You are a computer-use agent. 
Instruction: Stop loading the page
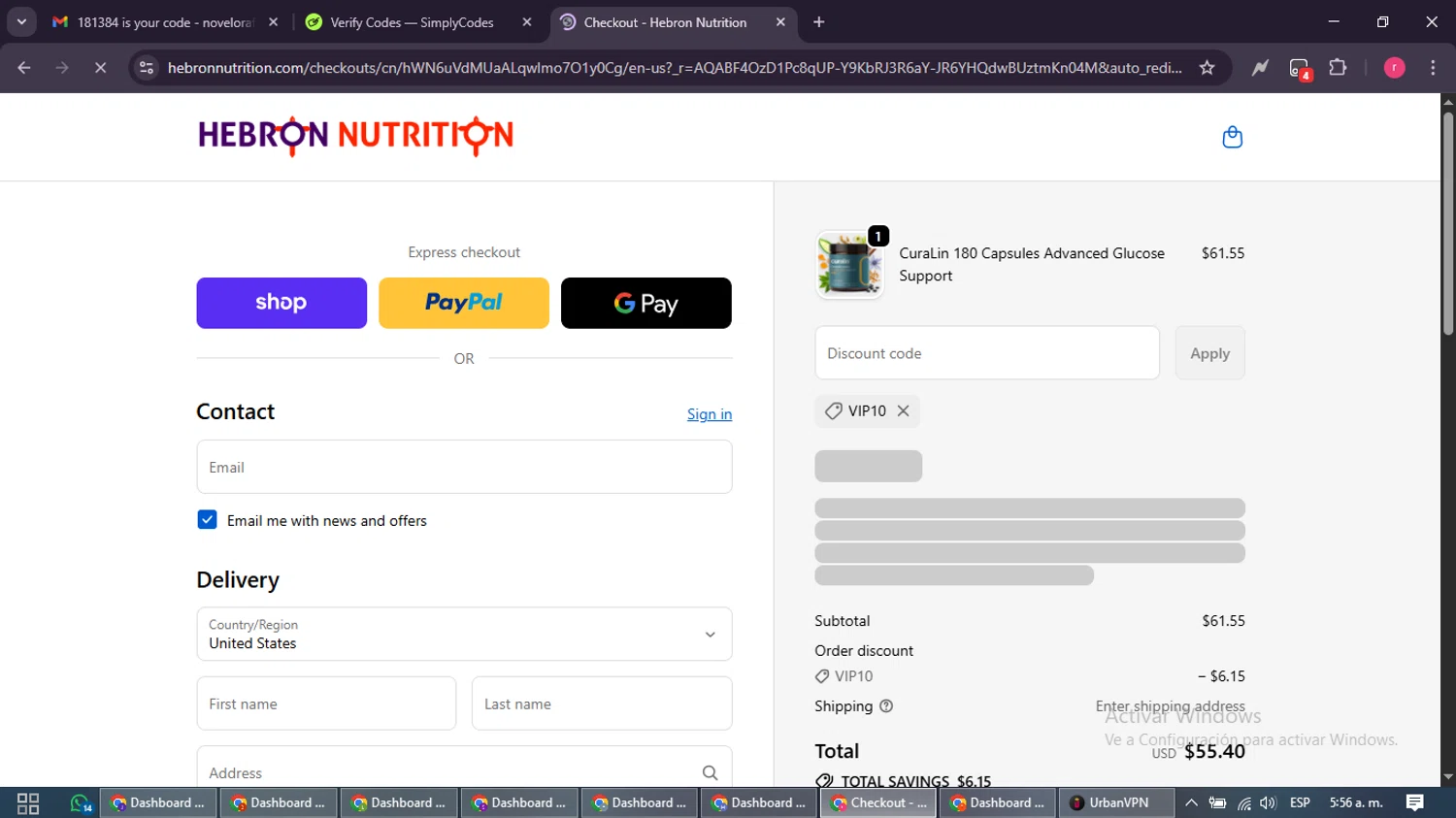100,68
